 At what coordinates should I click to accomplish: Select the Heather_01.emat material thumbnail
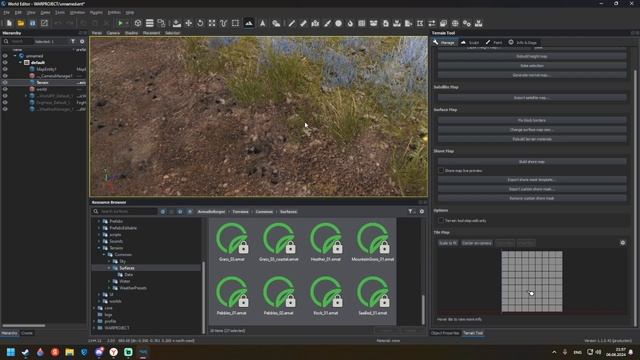(326, 242)
